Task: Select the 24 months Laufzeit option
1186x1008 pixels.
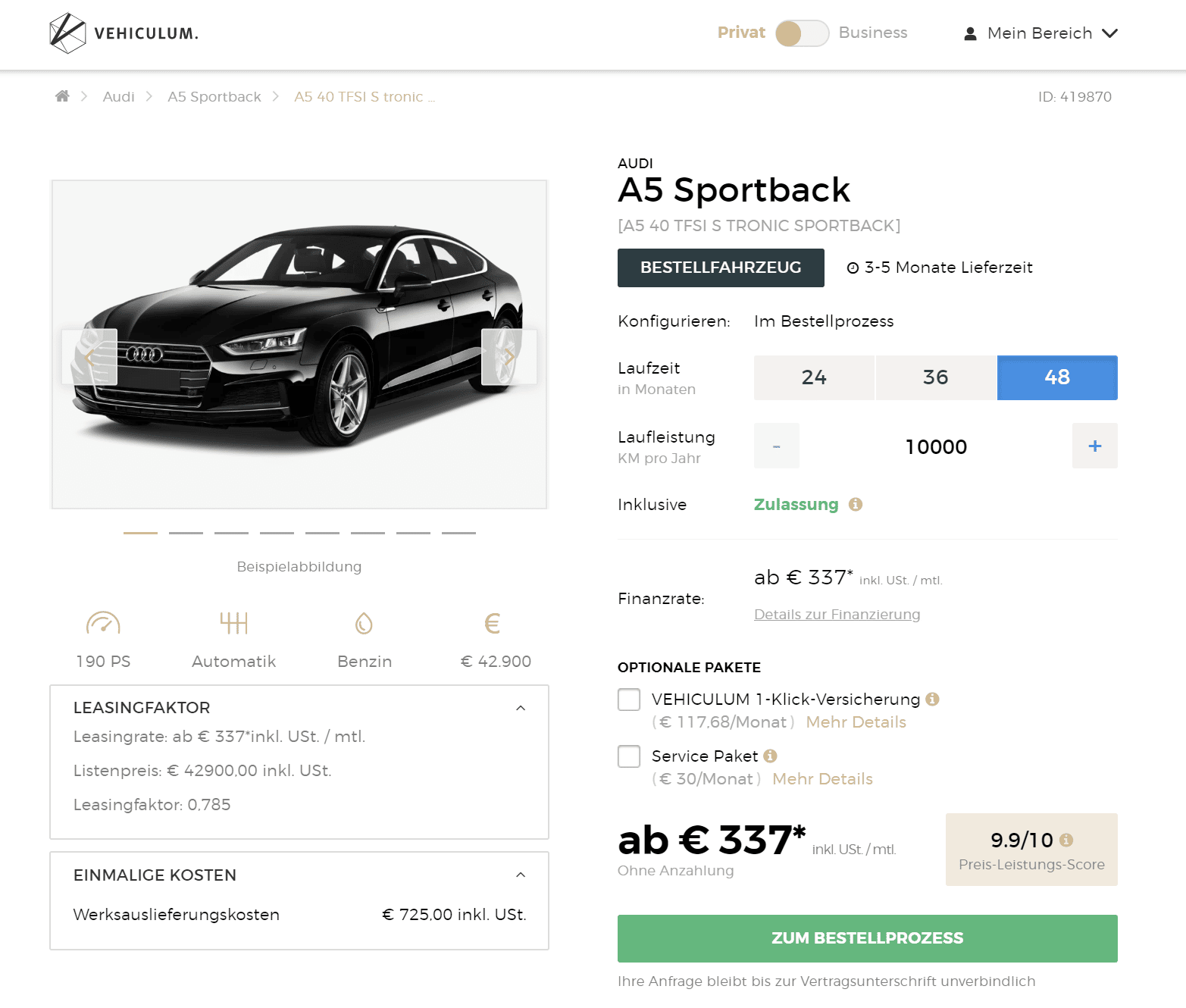Action: tap(814, 377)
